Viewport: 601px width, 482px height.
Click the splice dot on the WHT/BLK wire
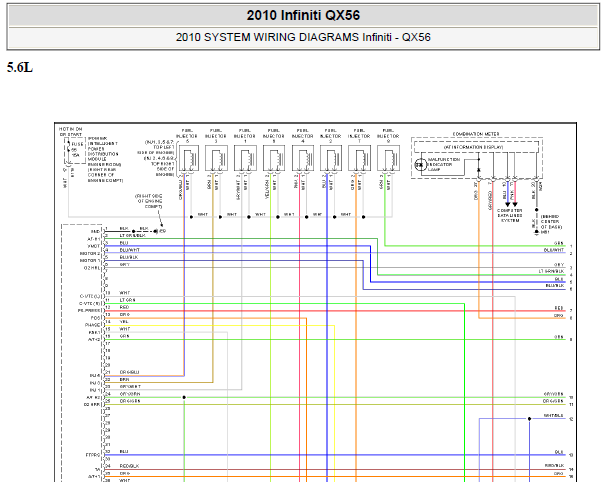(x=529, y=419)
